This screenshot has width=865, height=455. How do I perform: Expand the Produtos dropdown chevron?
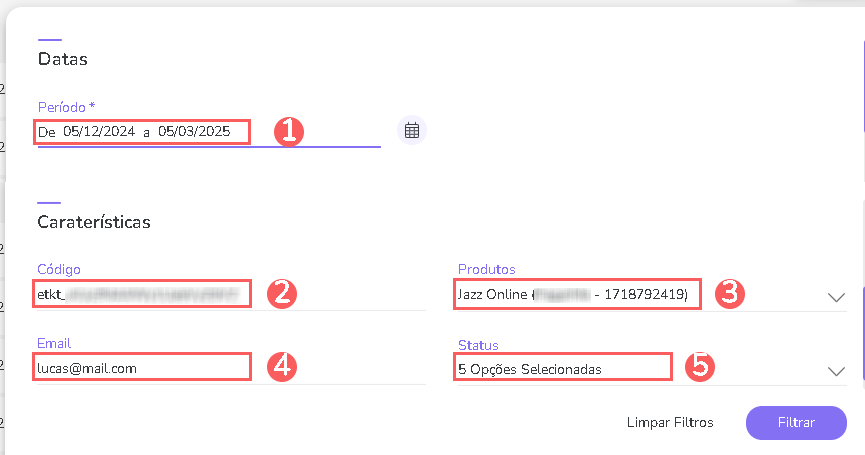[x=837, y=297]
